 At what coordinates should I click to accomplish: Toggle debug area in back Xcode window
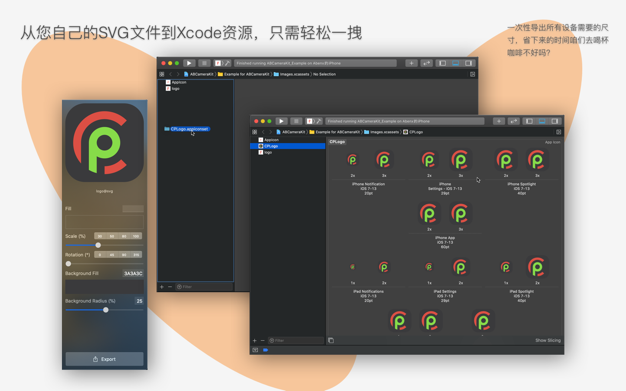tap(456, 63)
